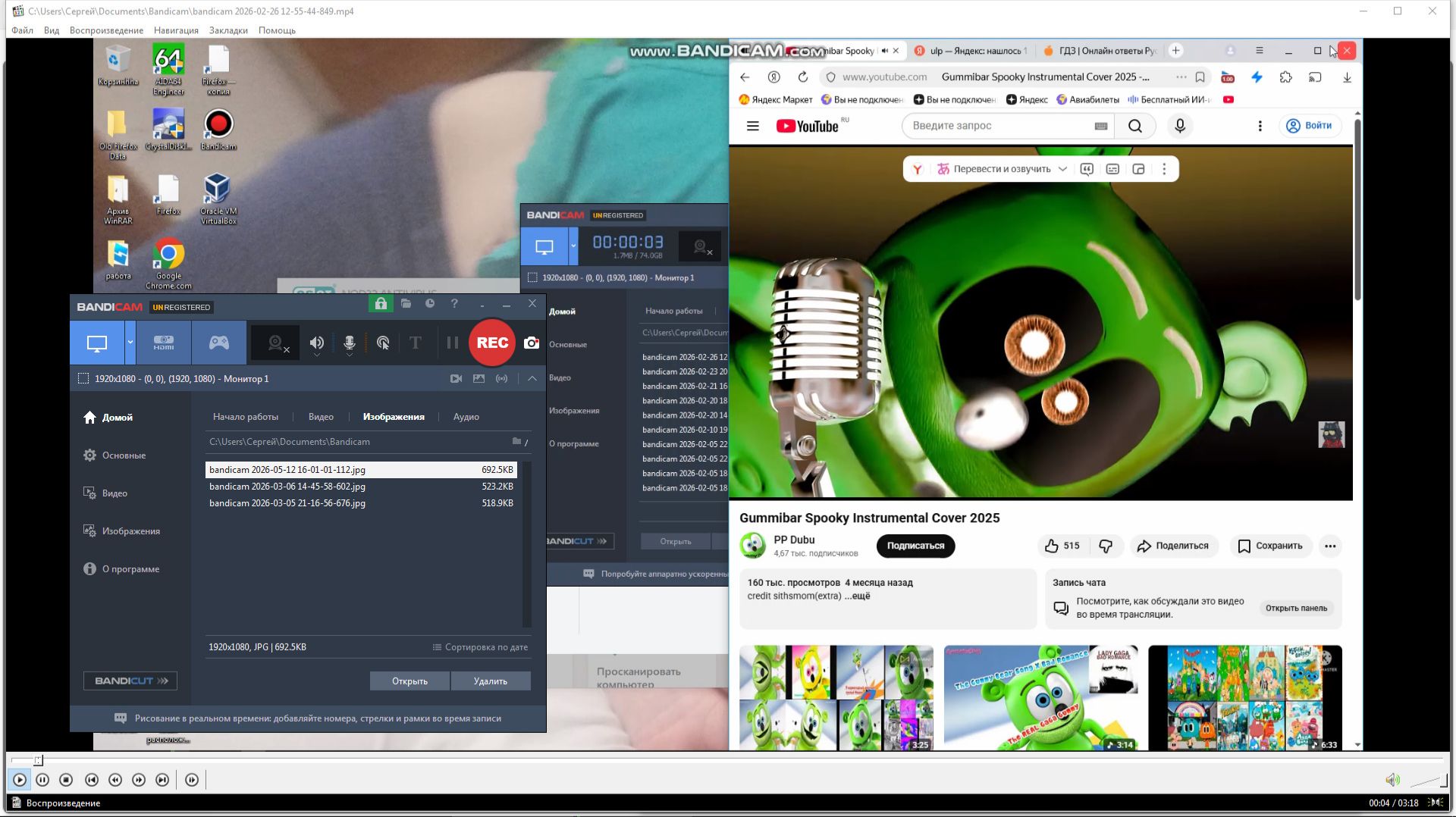Open the Воспроизведение menu
1456x817 pixels.
coord(106,30)
